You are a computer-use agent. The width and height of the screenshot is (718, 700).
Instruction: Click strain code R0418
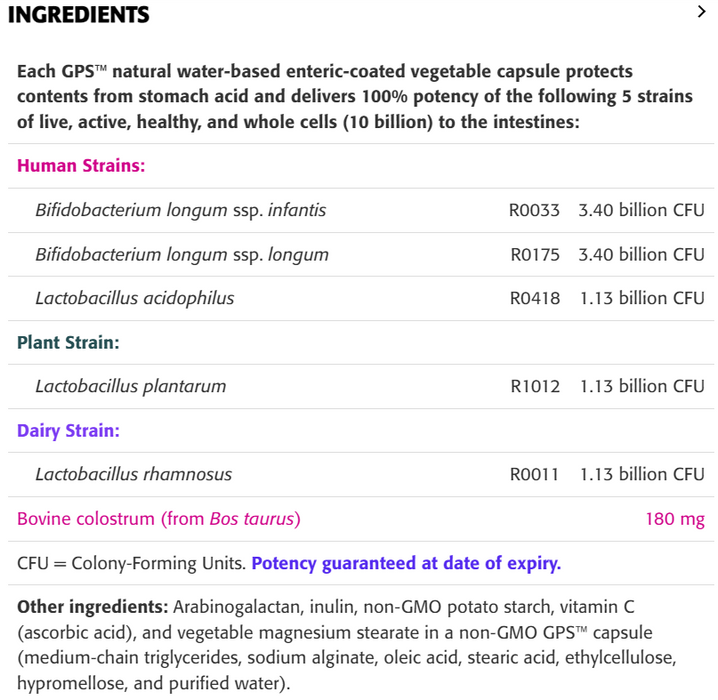(x=535, y=298)
